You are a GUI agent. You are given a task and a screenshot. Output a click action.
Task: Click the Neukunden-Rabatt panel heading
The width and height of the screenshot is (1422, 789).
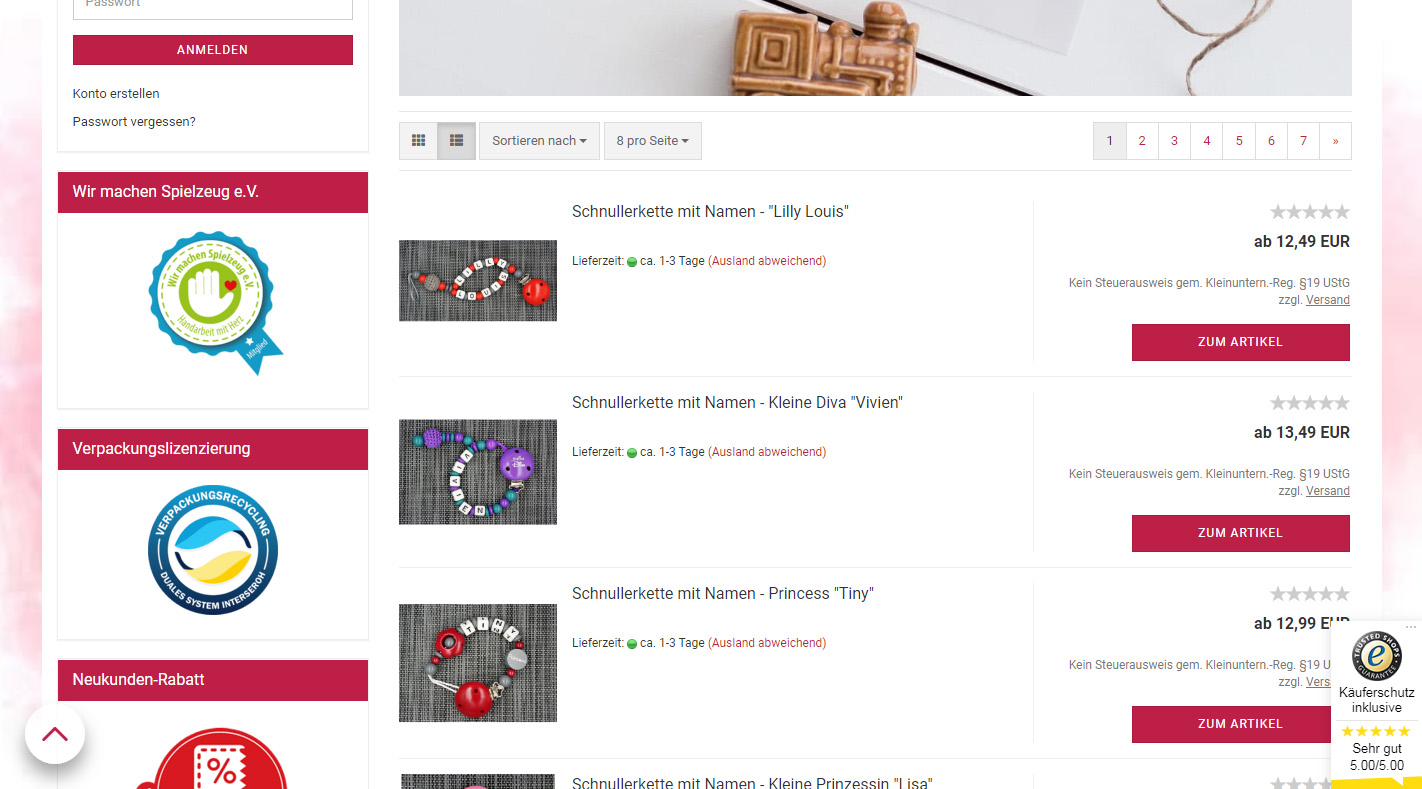click(213, 680)
